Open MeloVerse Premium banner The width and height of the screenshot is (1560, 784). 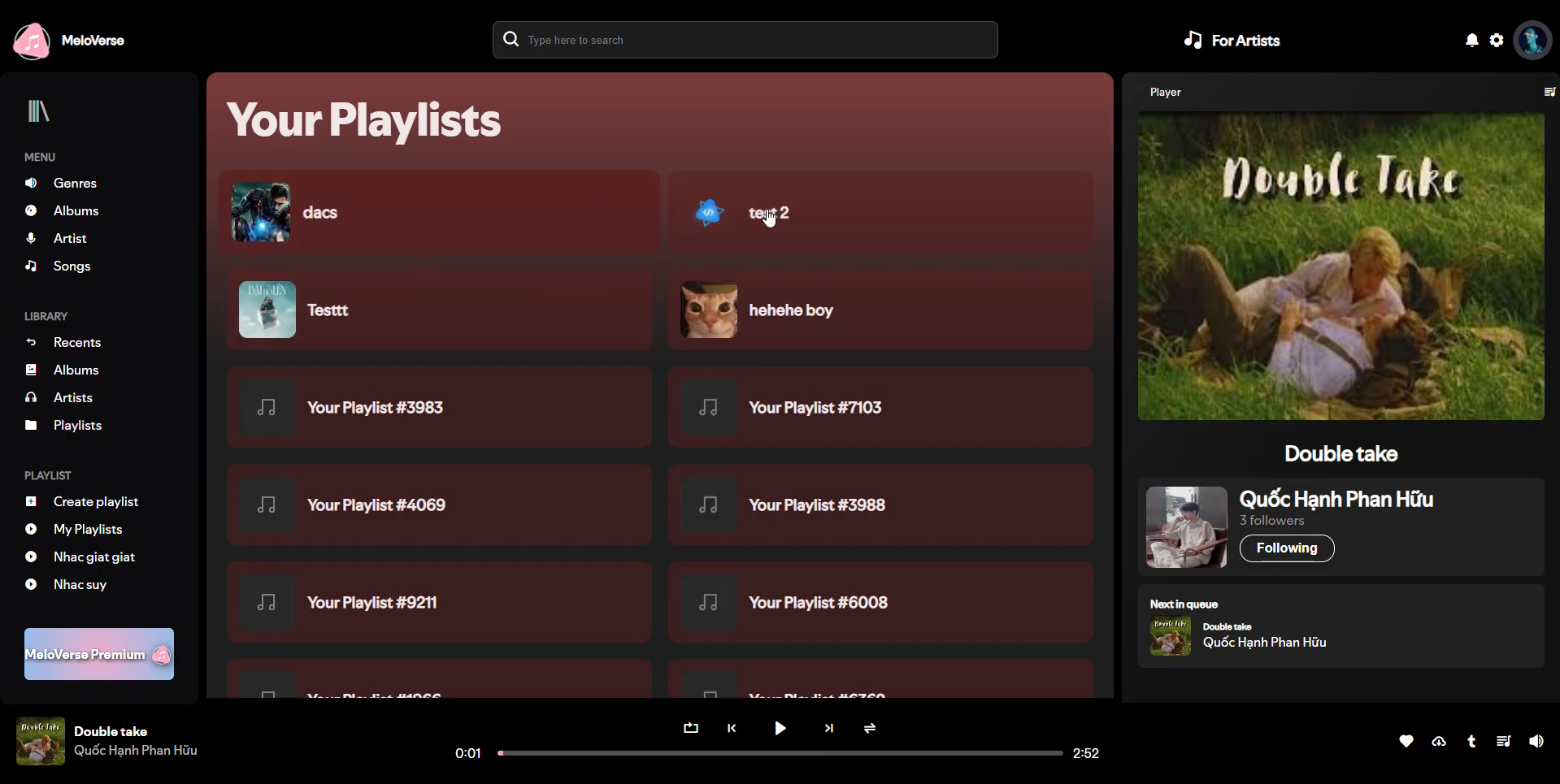98,653
